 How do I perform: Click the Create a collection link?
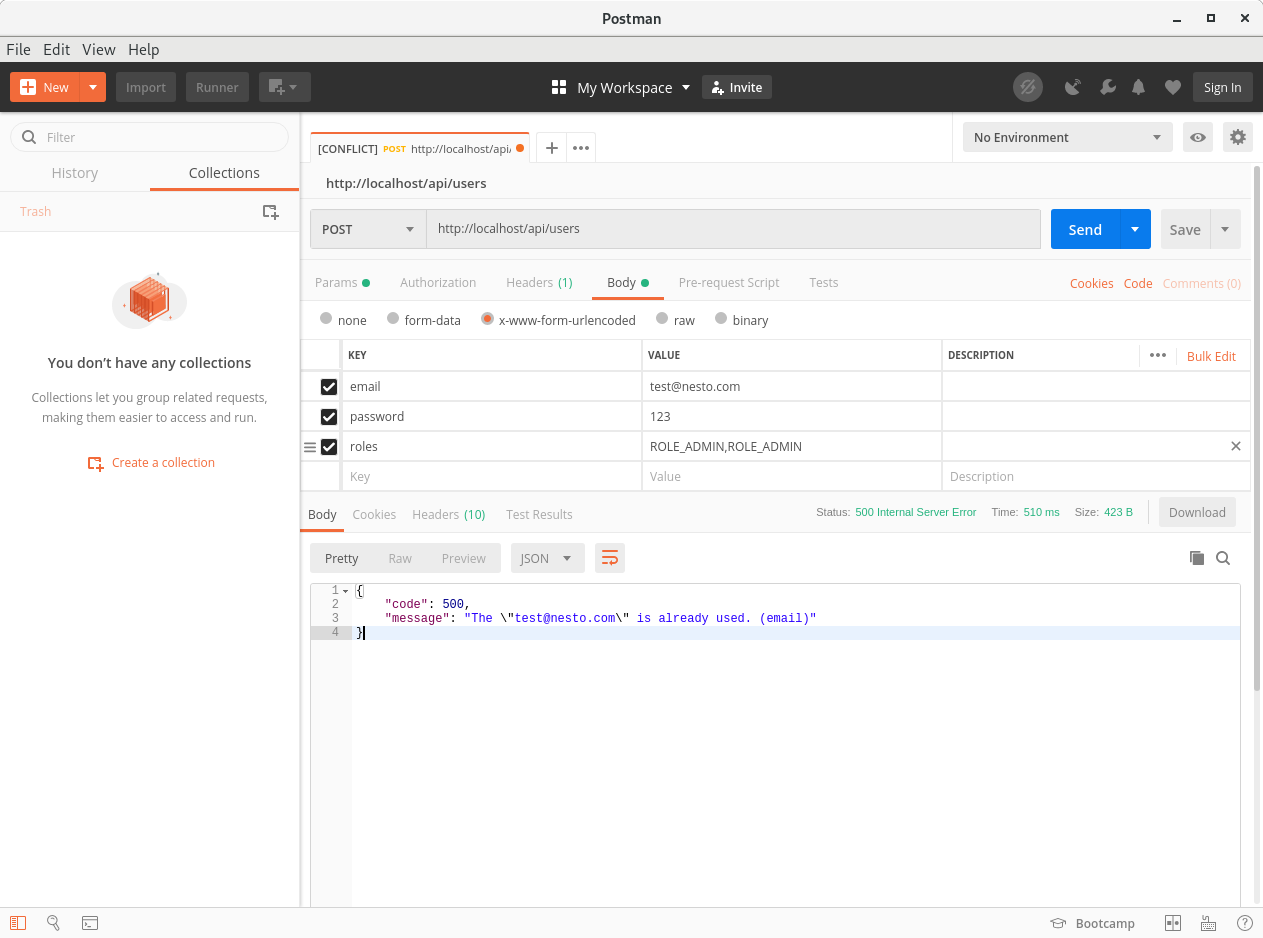coord(151,463)
